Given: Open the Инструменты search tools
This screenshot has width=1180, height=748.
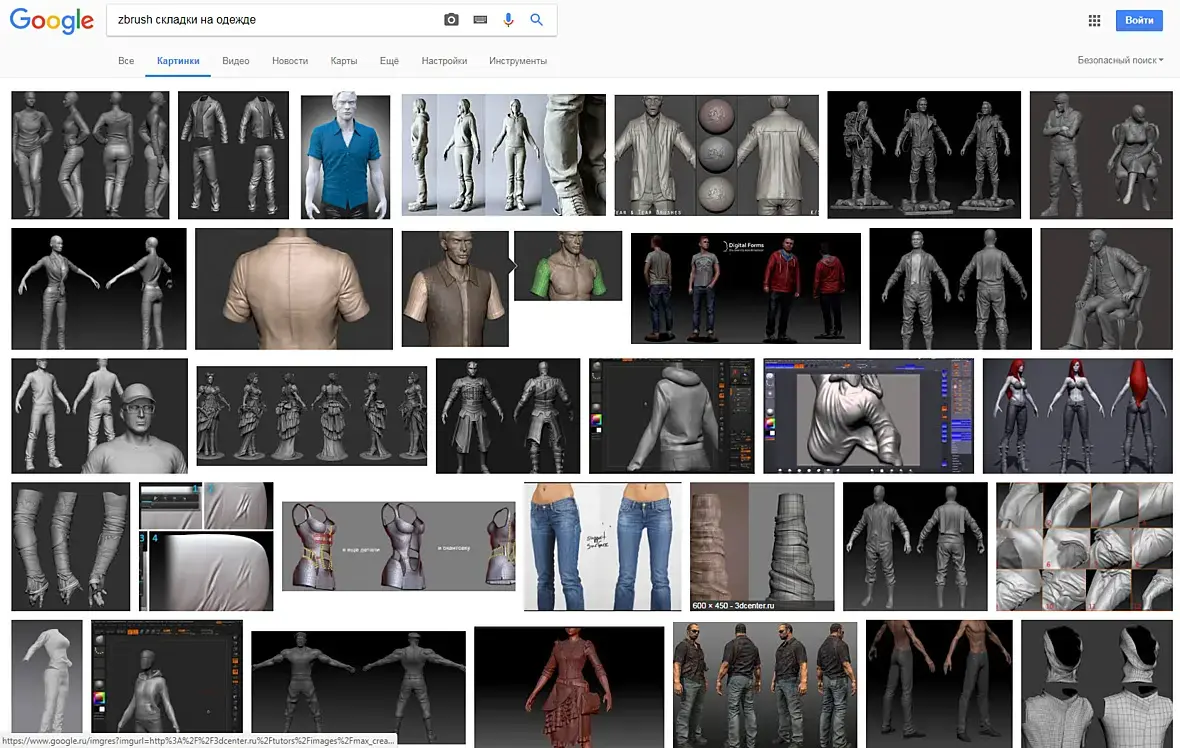Looking at the screenshot, I should click(x=518, y=61).
